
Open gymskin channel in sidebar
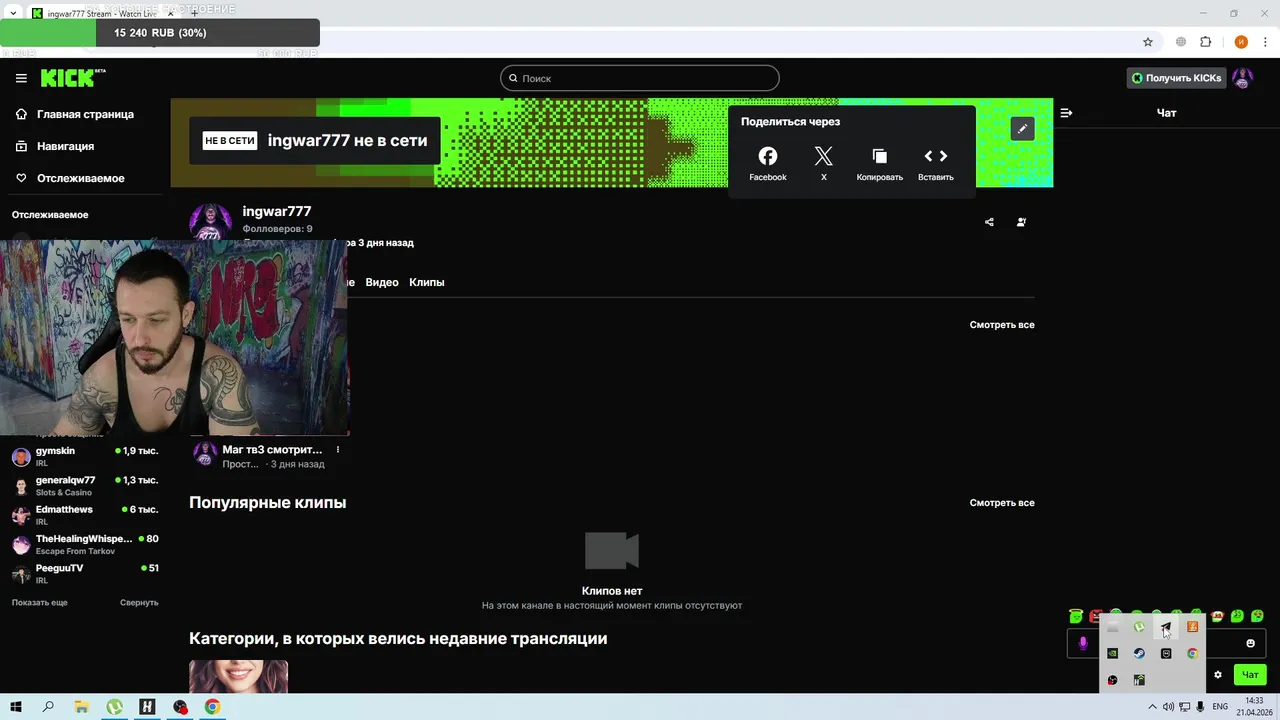[84, 456]
